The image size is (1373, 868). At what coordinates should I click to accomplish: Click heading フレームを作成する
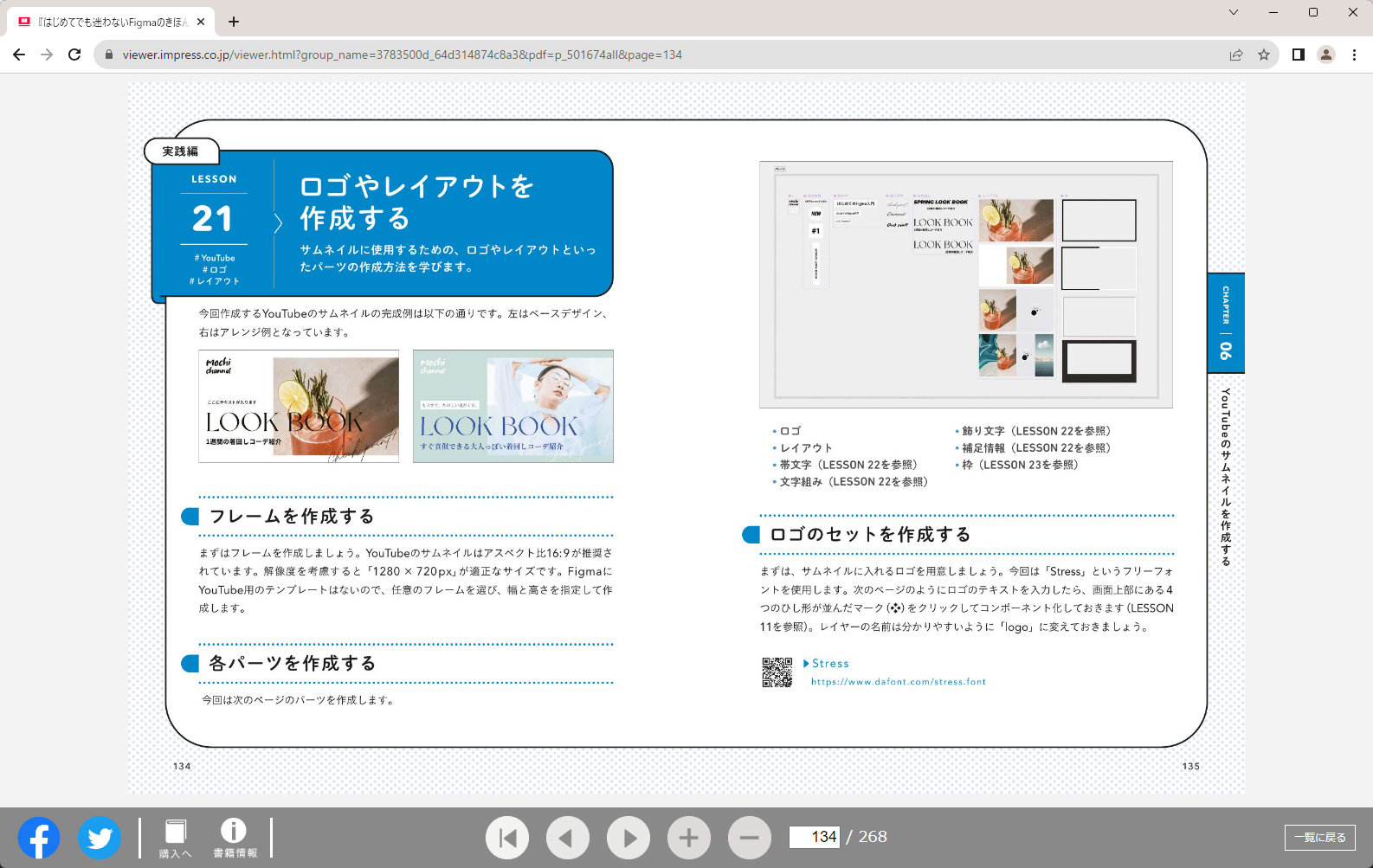click(x=292, y=517)
